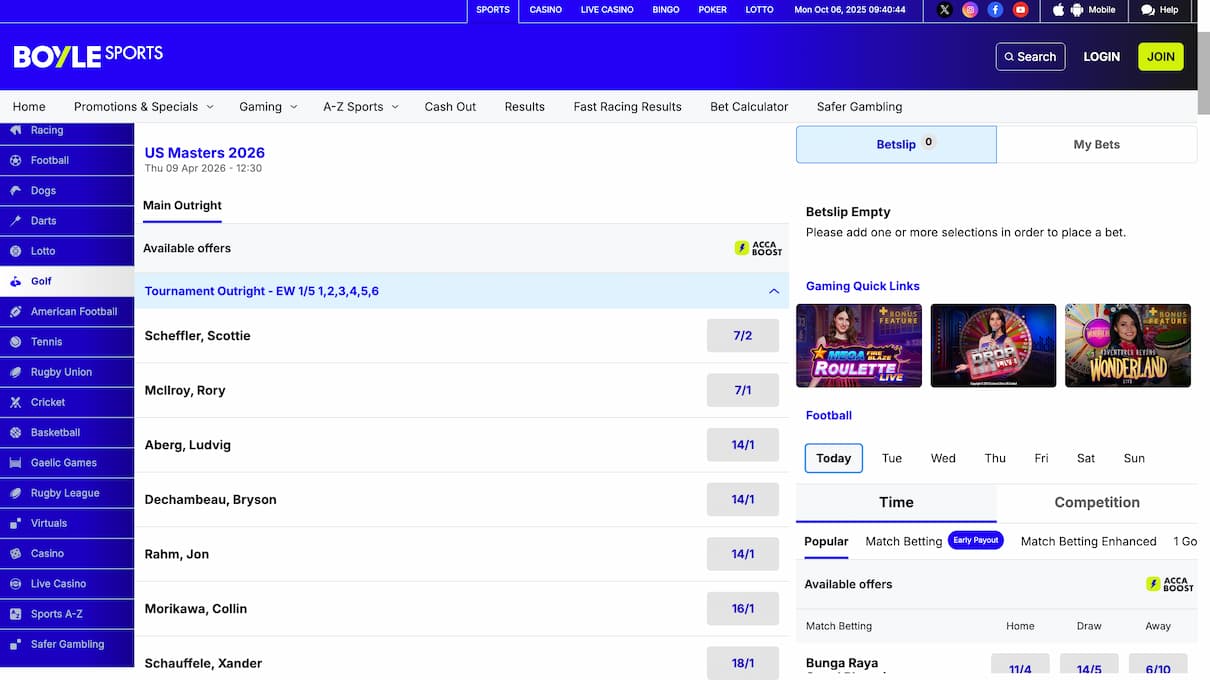1210x680 pixels.
Task: Open the Mega Fire Blaze Roulette thumbnail
Action: click(858, 345)
